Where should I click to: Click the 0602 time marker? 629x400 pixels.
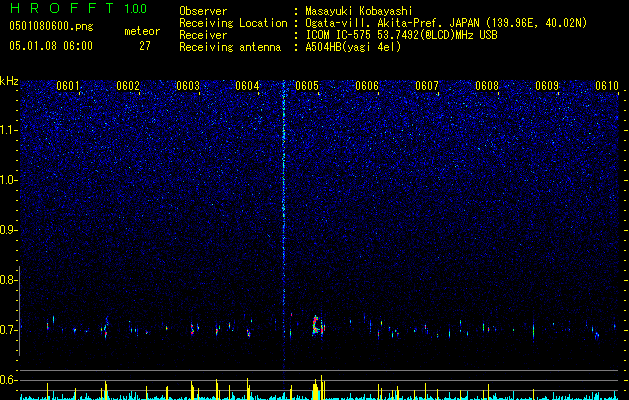pyautogui.click(x=128, y=86)
